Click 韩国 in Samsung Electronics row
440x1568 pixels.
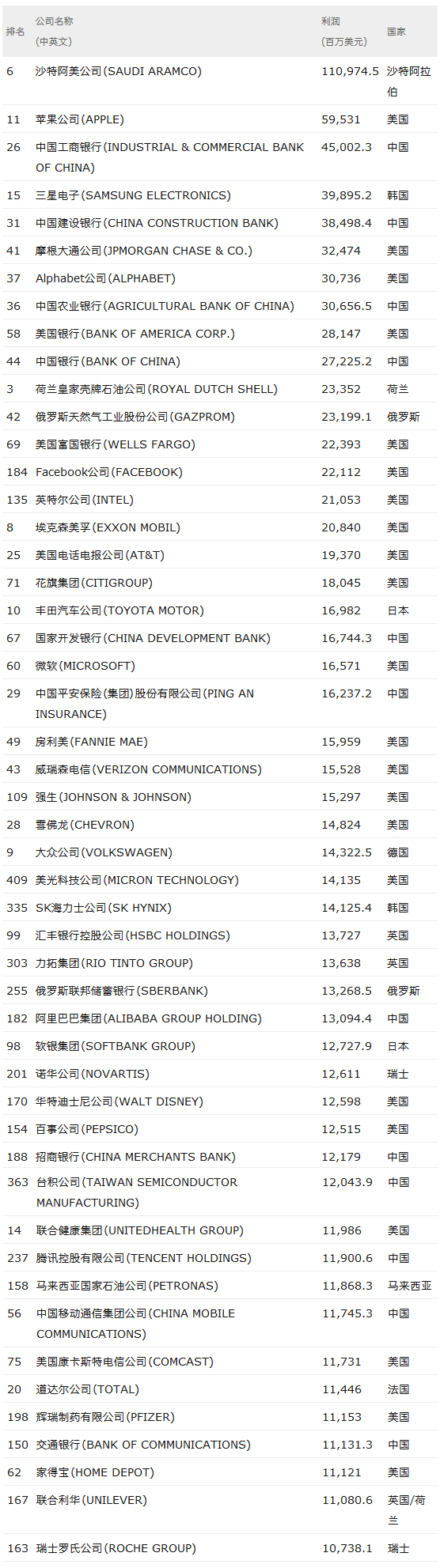click(x=398, y=195)
